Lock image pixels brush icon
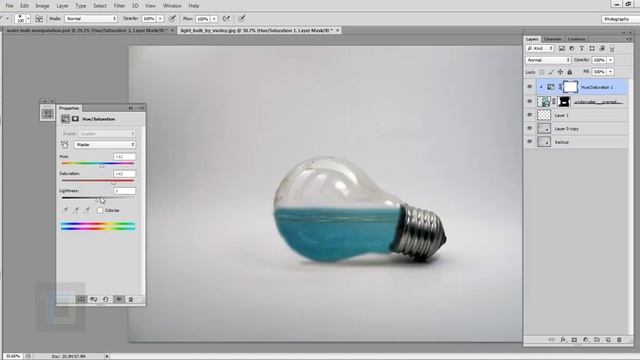 click(x=551, y=72)
